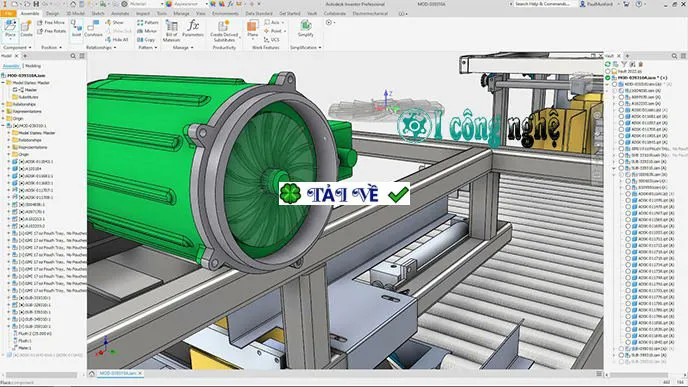Click the MOD-039310A.iam document tab
This screenshot has width=688, height=387.
pos(117,373)
